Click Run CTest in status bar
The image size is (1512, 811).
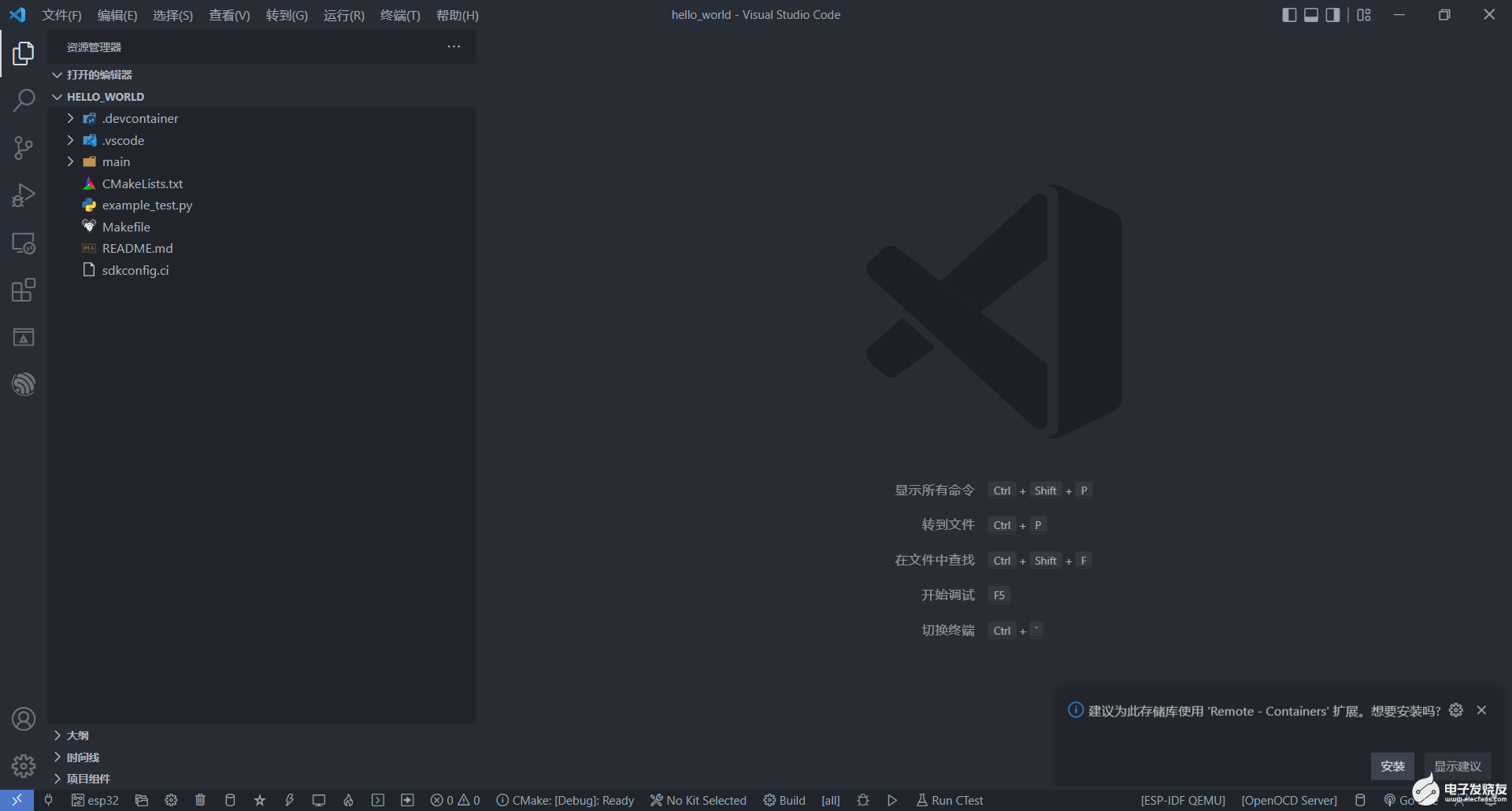tap(950, 800)
